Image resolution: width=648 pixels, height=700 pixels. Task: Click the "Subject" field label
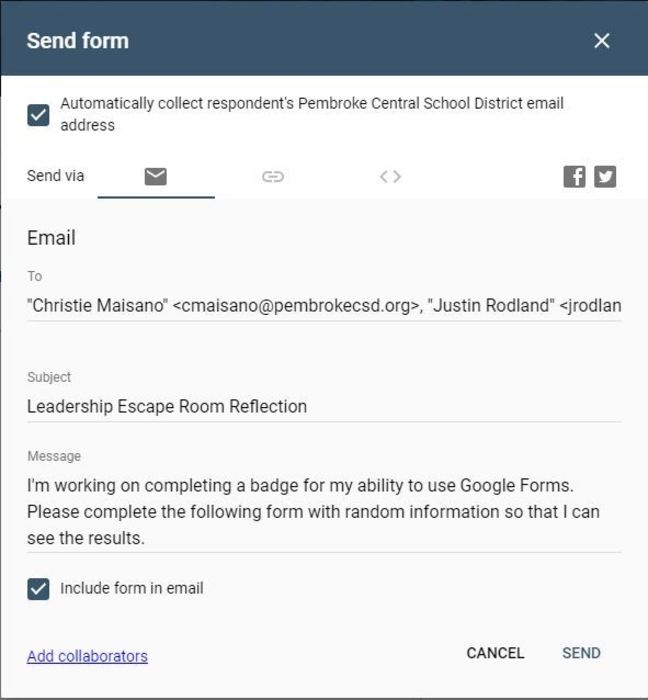pos(49,377)
